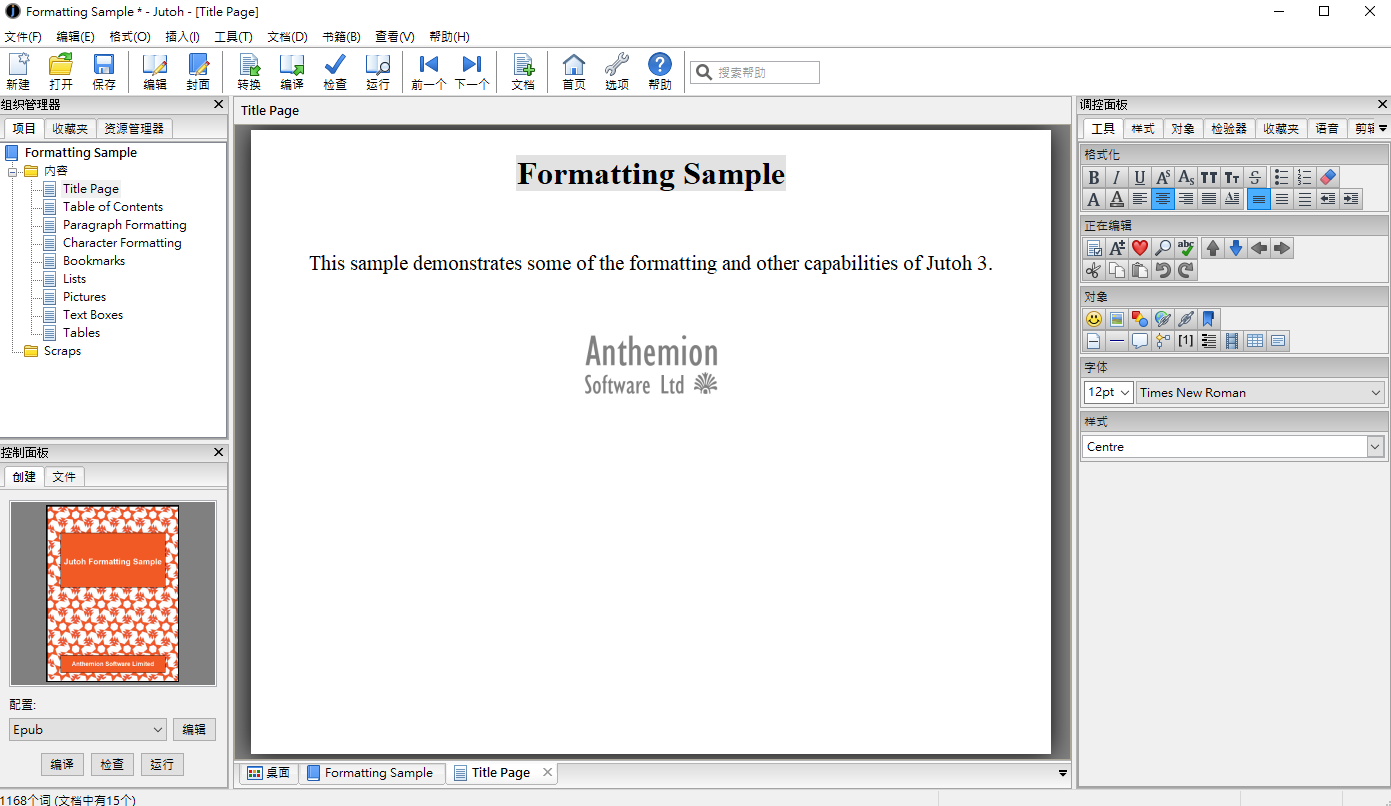Click the 编译 button under the cover
The image size is (1391, 806).
pos(62,764)
